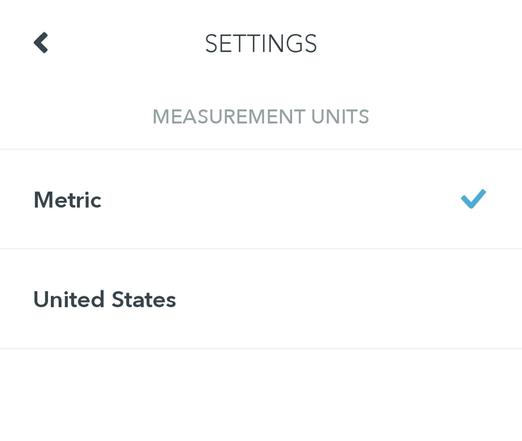Tap the blue checkmark beside Metric
Viewport: 522px width, 441px height.
pos(473,199)
